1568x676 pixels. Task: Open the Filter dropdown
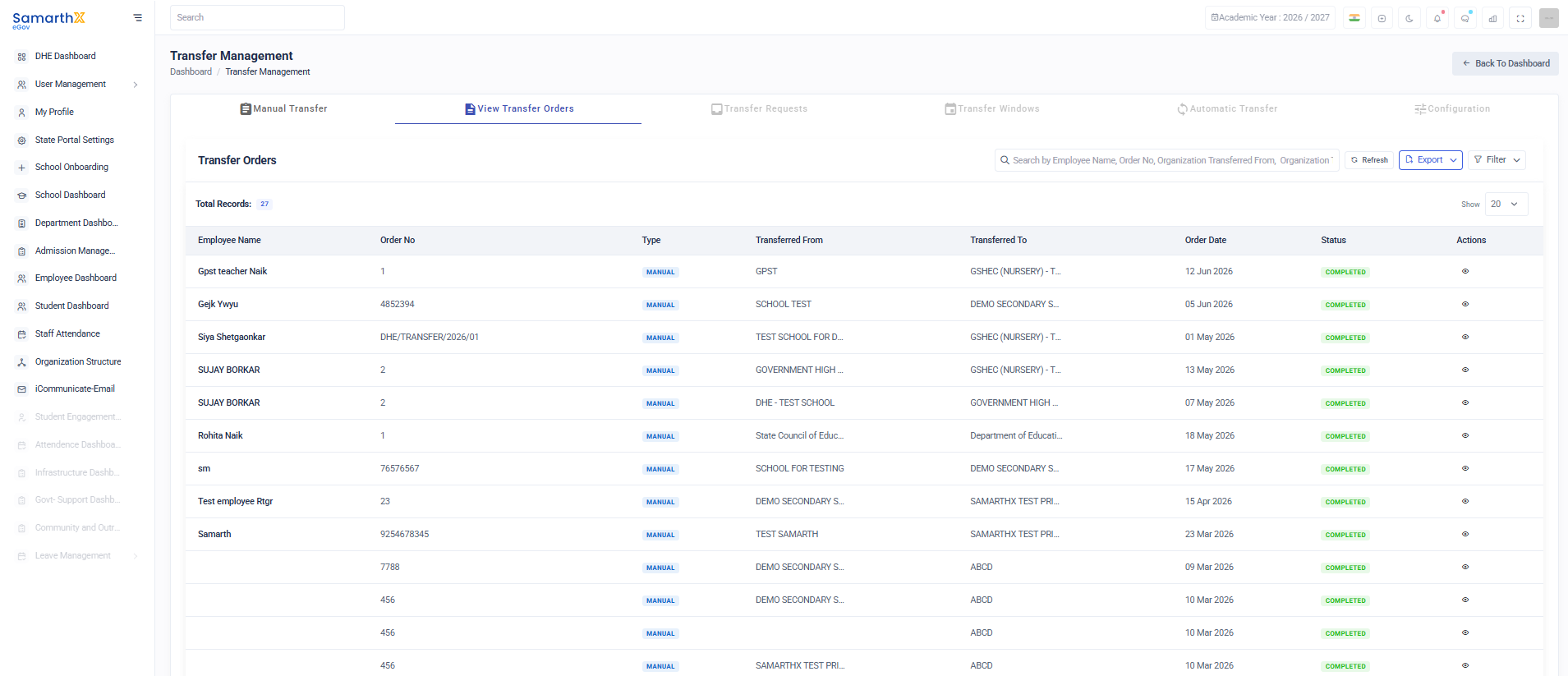[1497, 160]
